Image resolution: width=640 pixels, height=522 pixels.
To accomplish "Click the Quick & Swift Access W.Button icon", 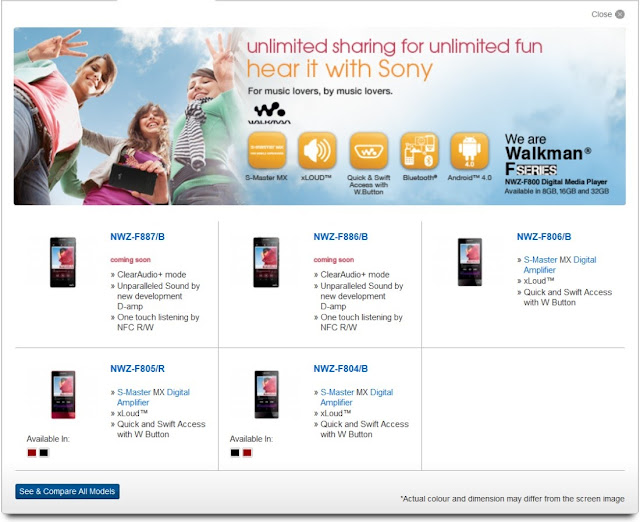I will [x=369, y=150].
